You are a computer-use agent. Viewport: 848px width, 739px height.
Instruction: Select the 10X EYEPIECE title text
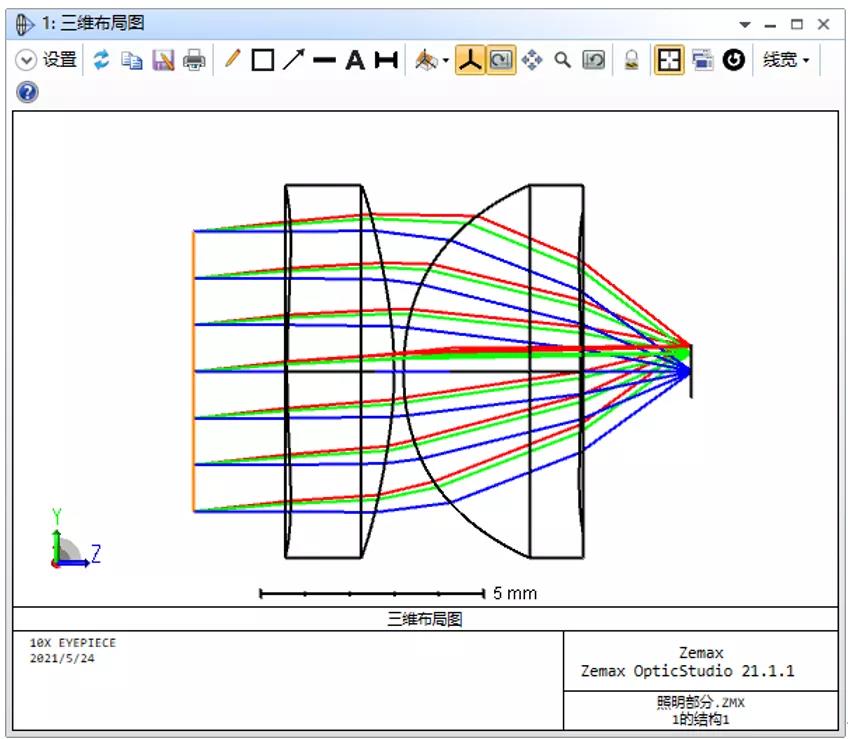pyautogui.click(x=72, y=643)
